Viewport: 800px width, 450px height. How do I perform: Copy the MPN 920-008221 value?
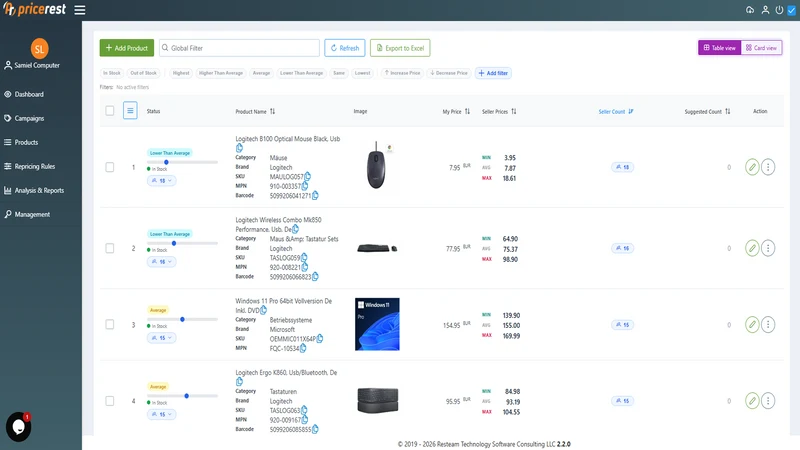pos(305,267)
